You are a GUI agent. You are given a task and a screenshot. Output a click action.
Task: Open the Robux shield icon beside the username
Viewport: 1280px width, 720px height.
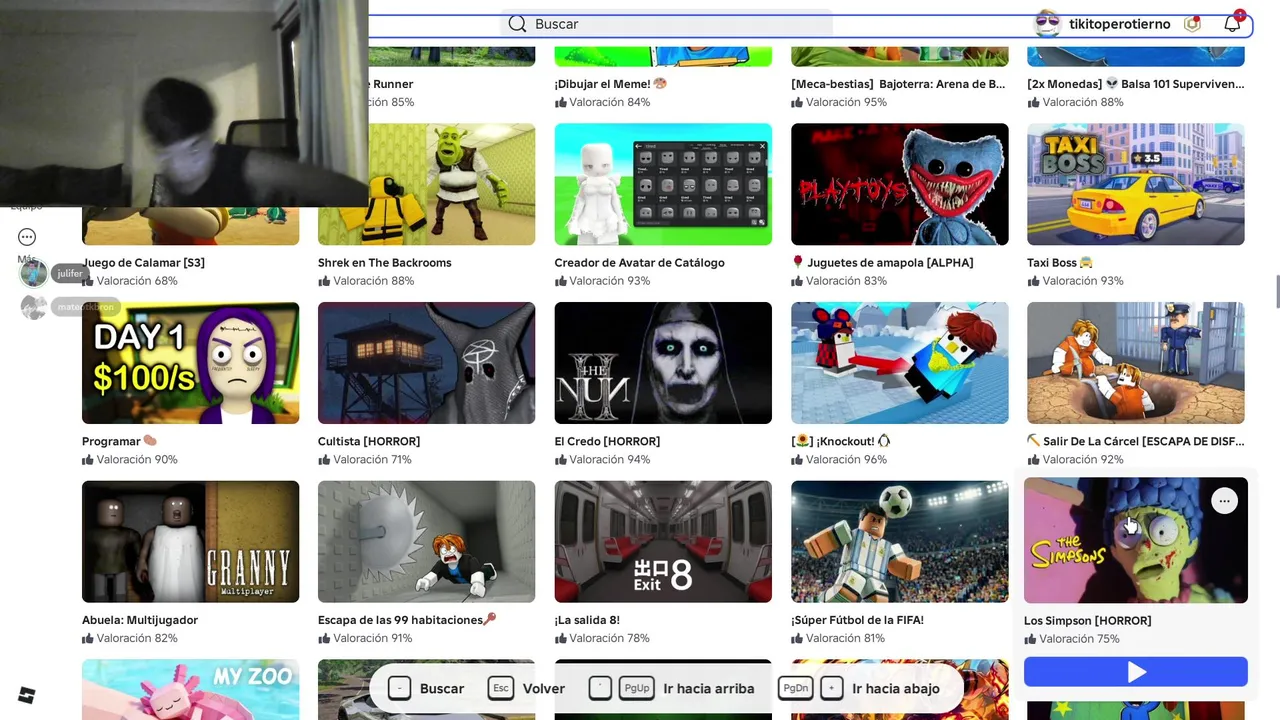click(1192, 24)
